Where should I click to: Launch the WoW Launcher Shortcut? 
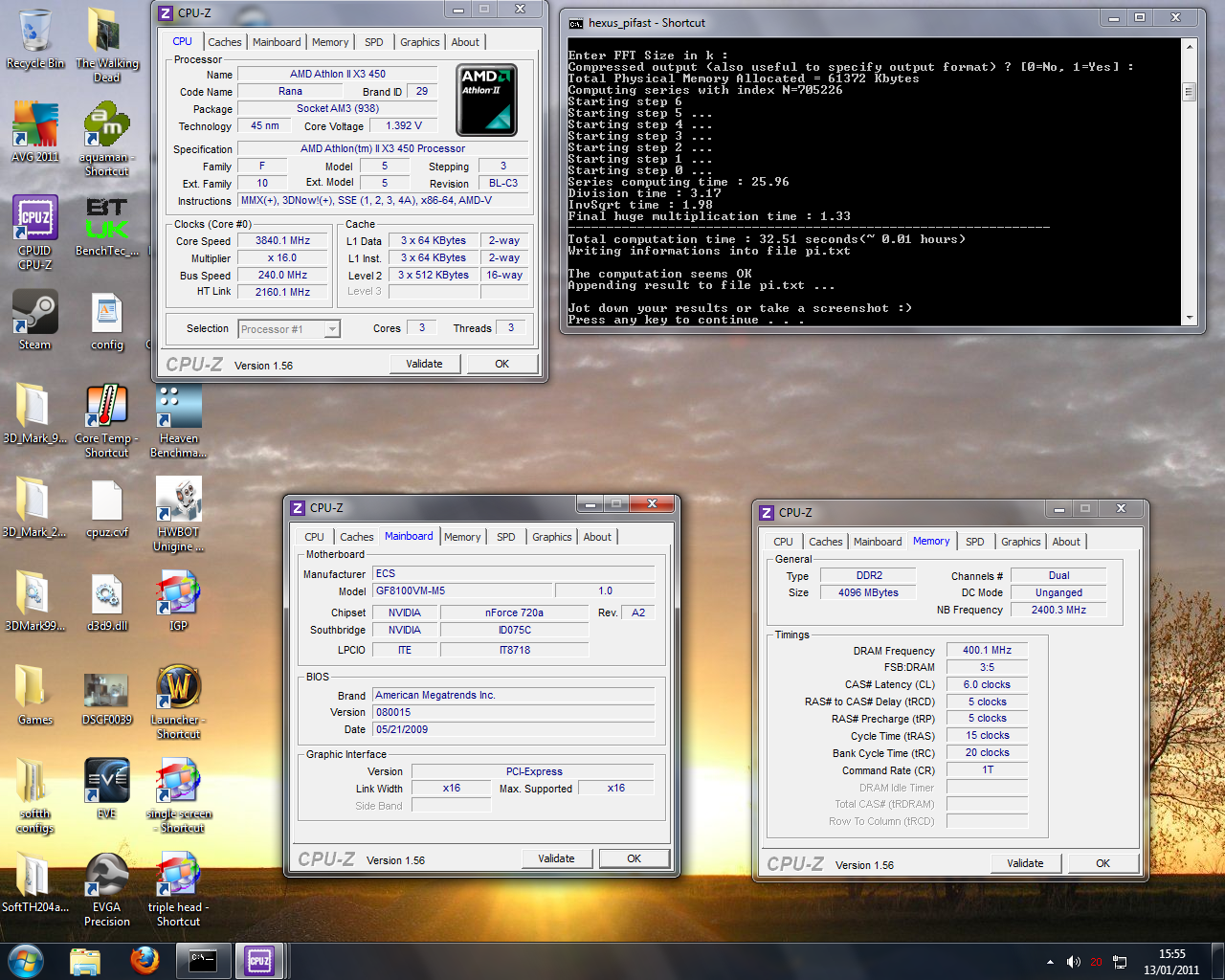coord(178,702)
